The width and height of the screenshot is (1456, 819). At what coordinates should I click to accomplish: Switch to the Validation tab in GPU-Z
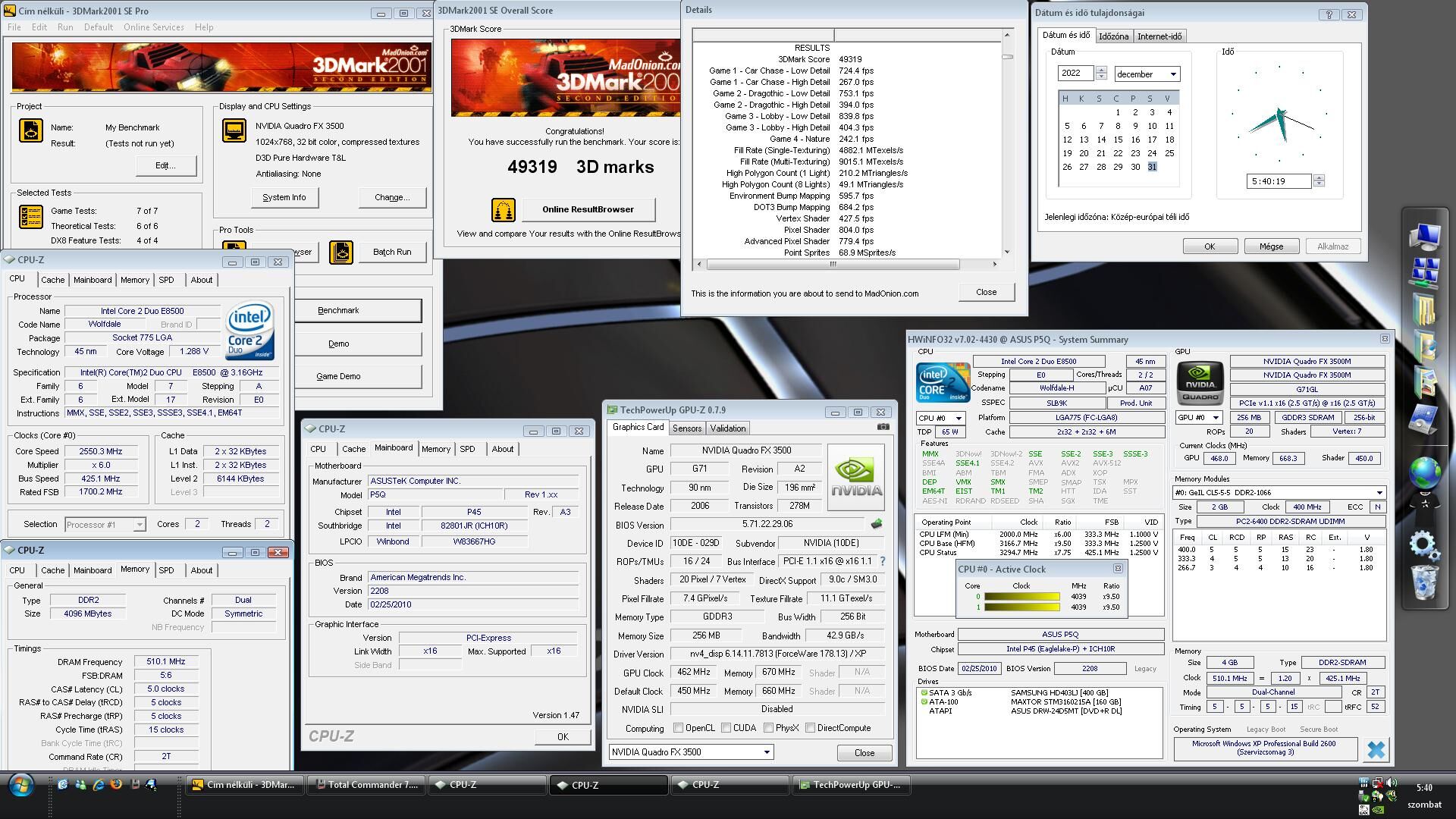(728, 428)
